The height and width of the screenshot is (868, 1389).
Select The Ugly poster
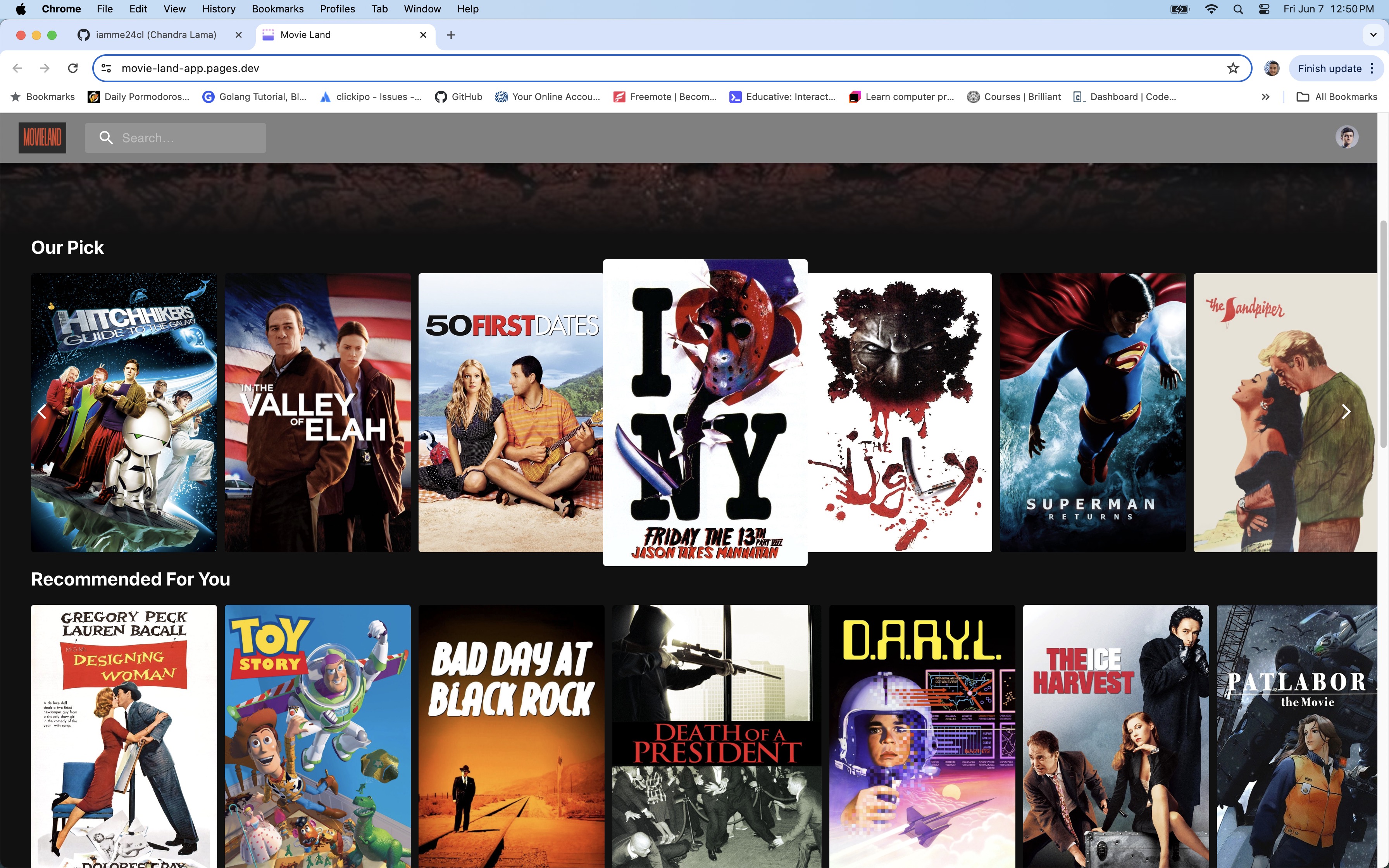click(x=900, y=413)
